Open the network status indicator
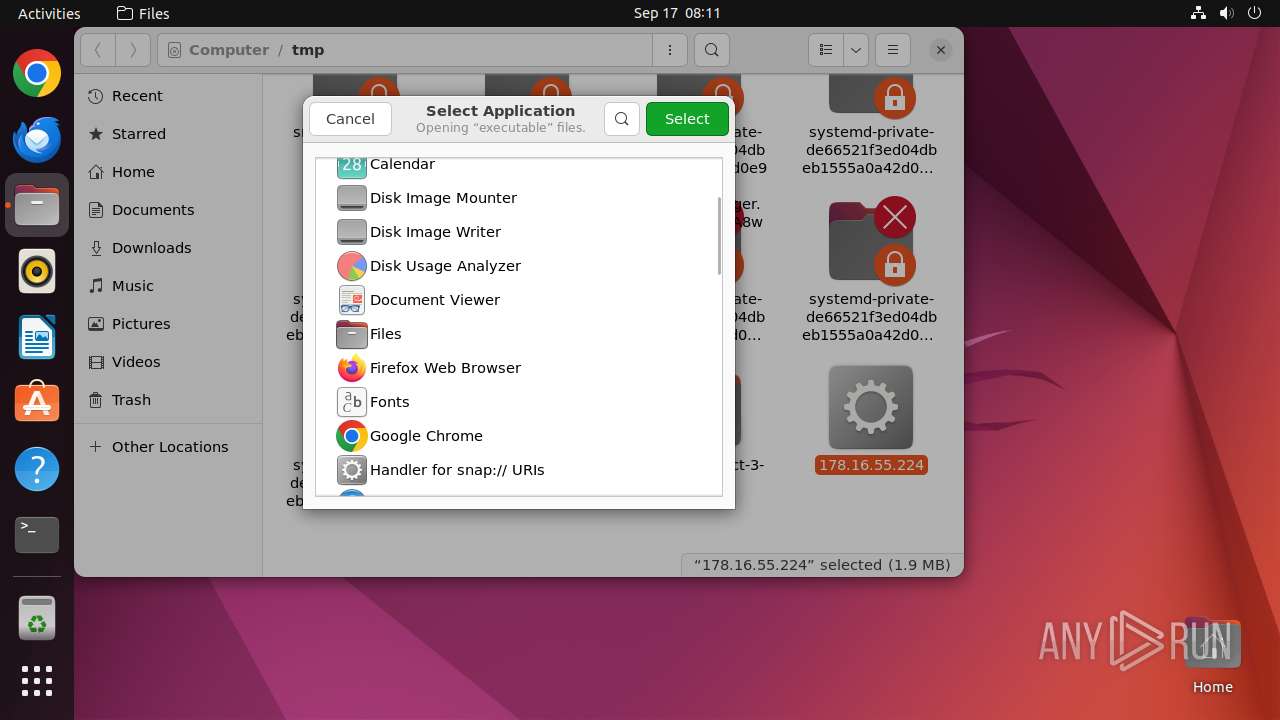 1198,13
